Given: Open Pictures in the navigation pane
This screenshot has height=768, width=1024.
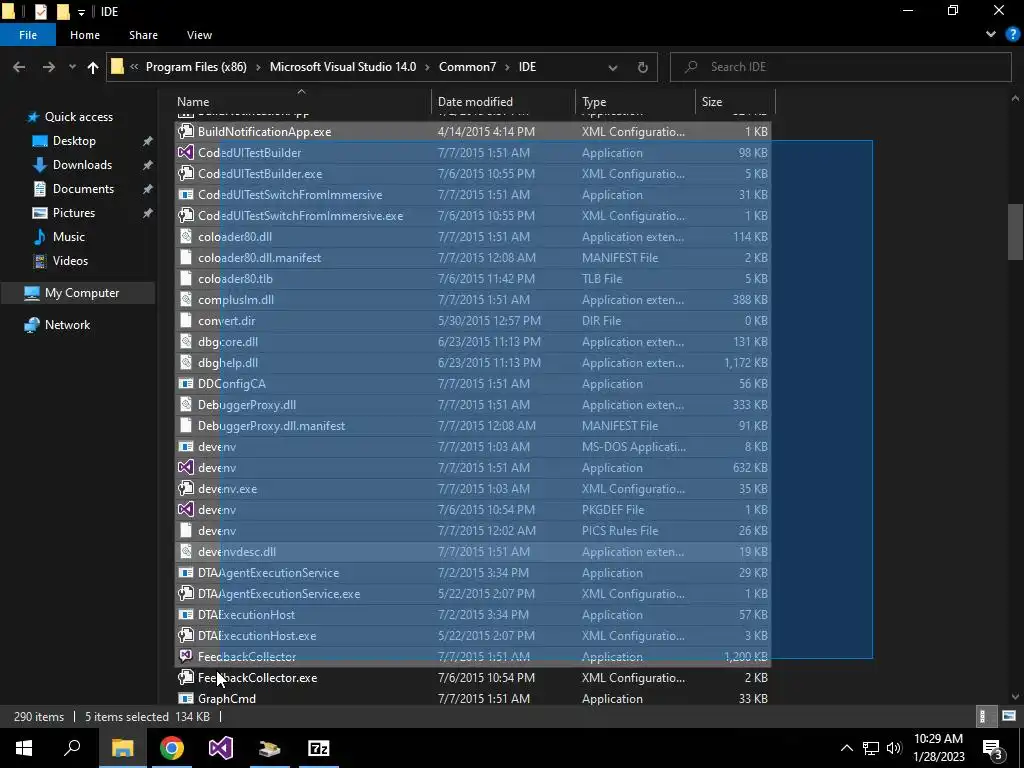Looking at the screenshot, I should [x=74, y=213].
